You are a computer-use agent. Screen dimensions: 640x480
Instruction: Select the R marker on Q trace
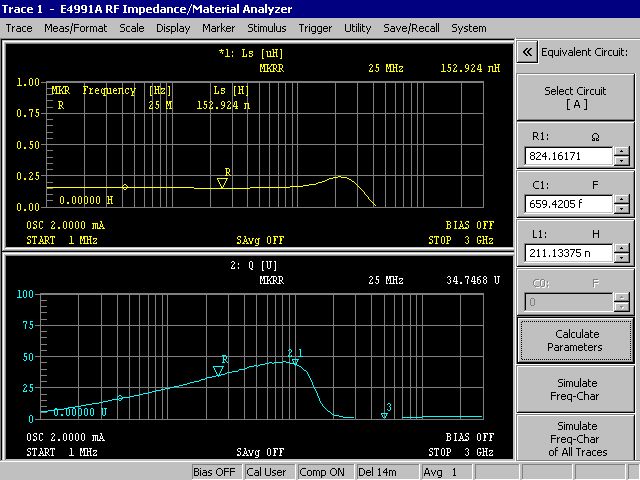pos(218,371)
